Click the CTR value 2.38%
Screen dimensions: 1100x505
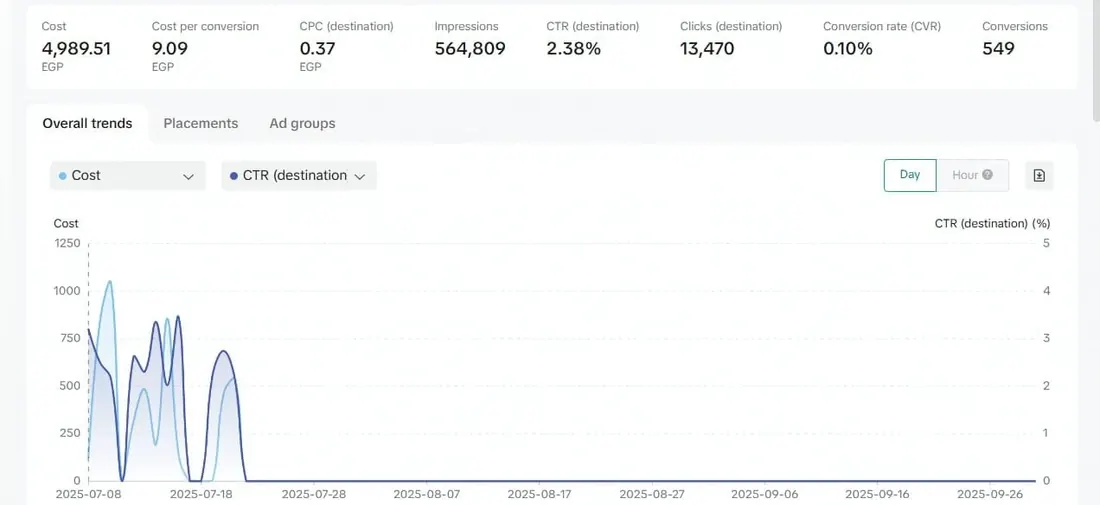tap(573, 49)
